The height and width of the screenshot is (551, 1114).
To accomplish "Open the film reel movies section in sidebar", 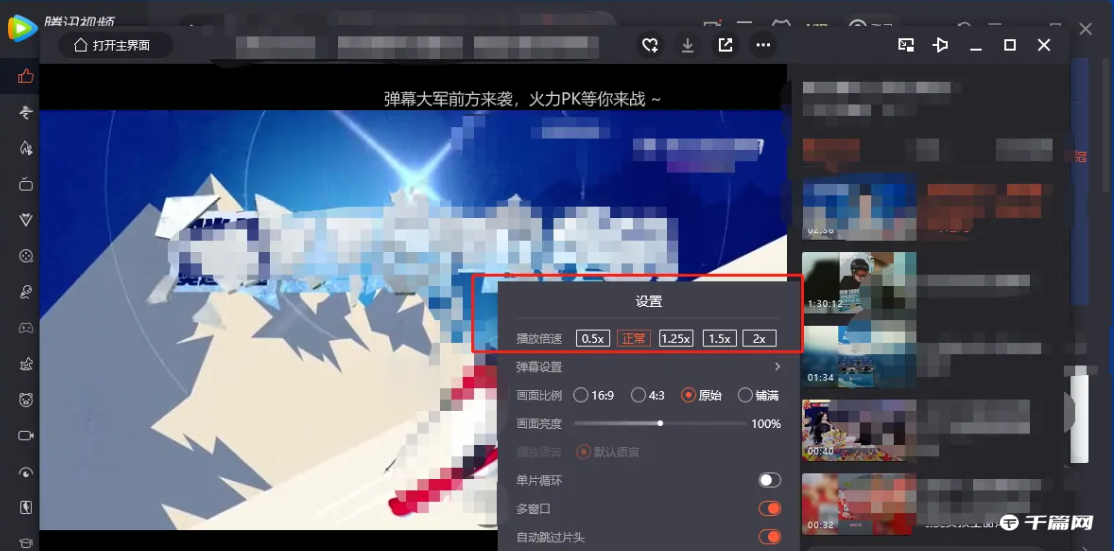I will point(26,256).
